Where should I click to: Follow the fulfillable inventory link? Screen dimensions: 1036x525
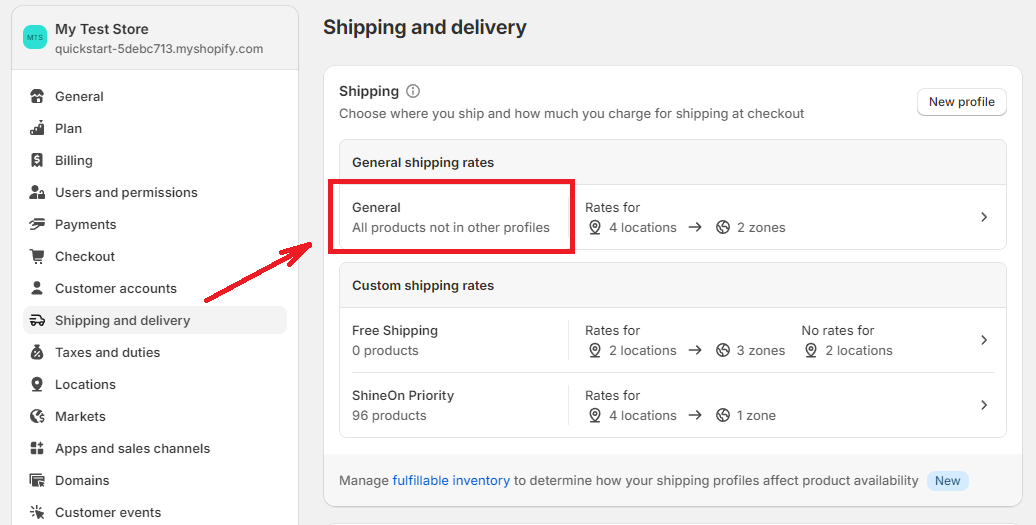[x=451, y=481]
